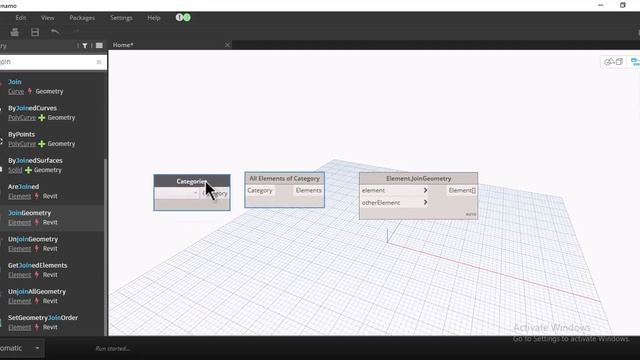Click the red action icon under AreJoined
The width and height of the screenshot is (640, 360).
click(x=37, y=196)
